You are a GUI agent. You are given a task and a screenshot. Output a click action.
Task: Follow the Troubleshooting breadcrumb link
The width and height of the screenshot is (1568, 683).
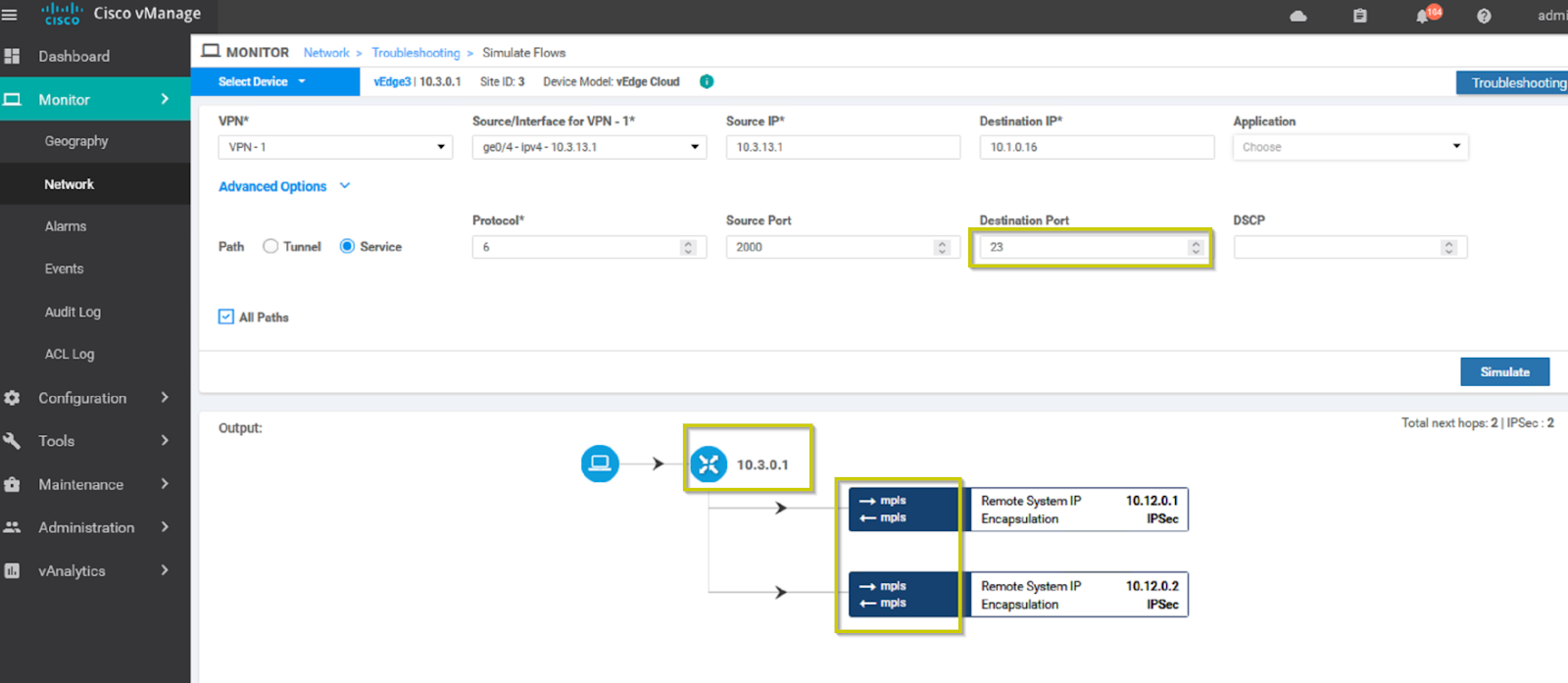click(x=416, y=53)
